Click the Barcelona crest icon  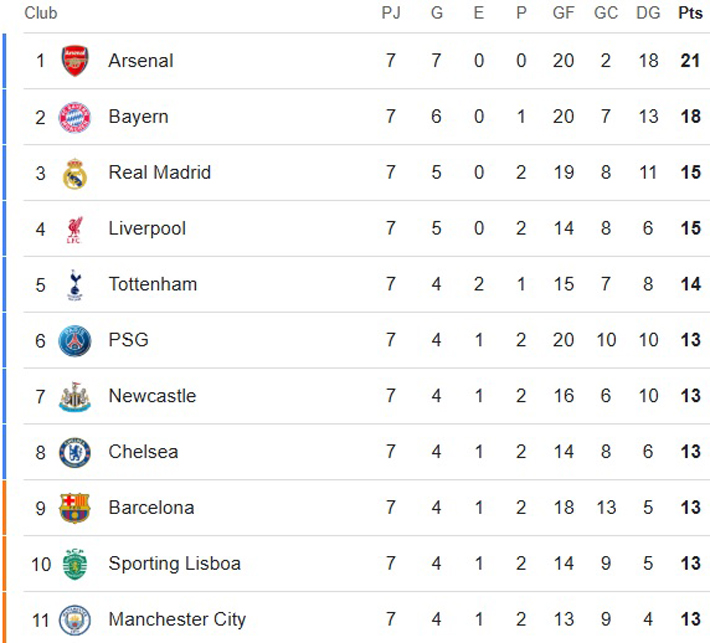[x=75, y=508]
